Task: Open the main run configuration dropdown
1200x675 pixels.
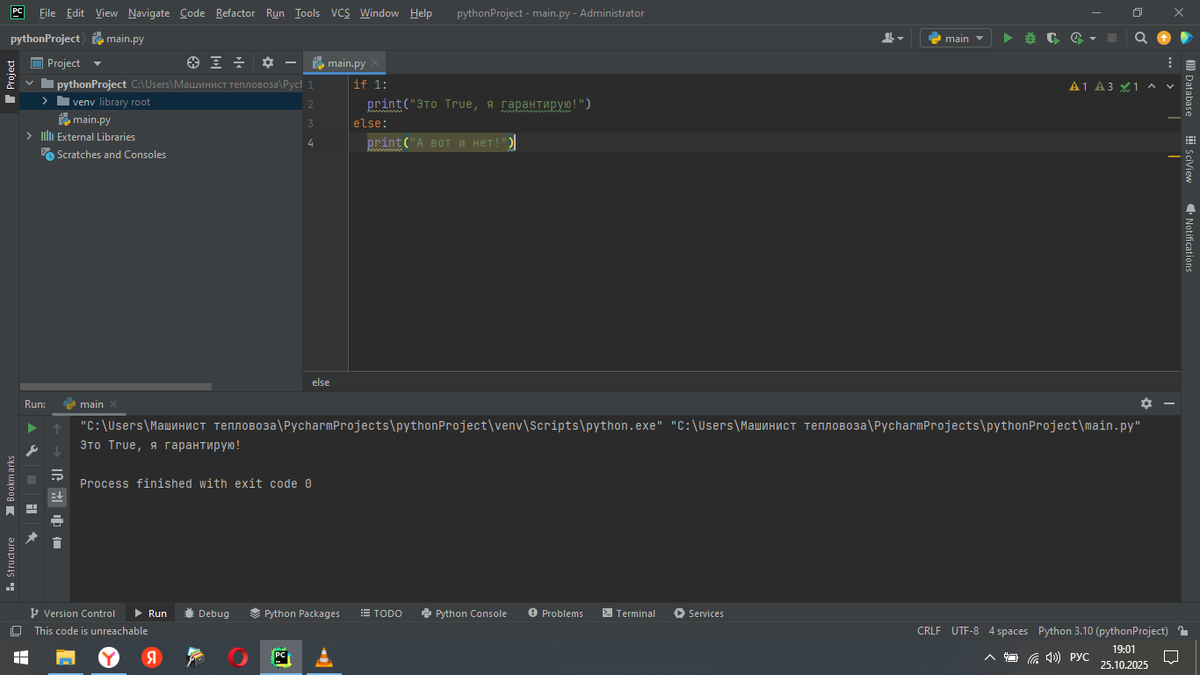Action: pos(955,38)
